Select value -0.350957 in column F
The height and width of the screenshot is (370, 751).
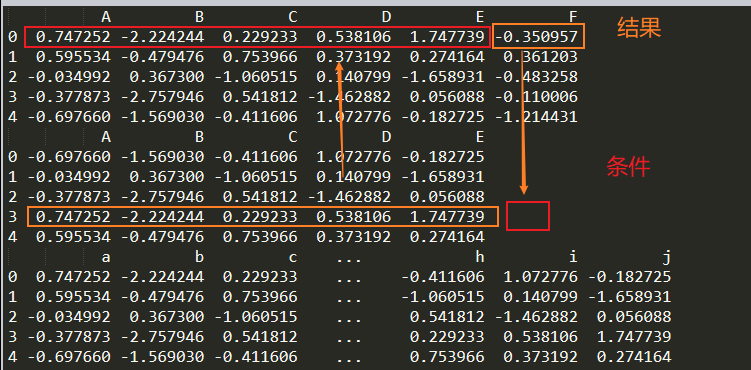pos(536,37)
